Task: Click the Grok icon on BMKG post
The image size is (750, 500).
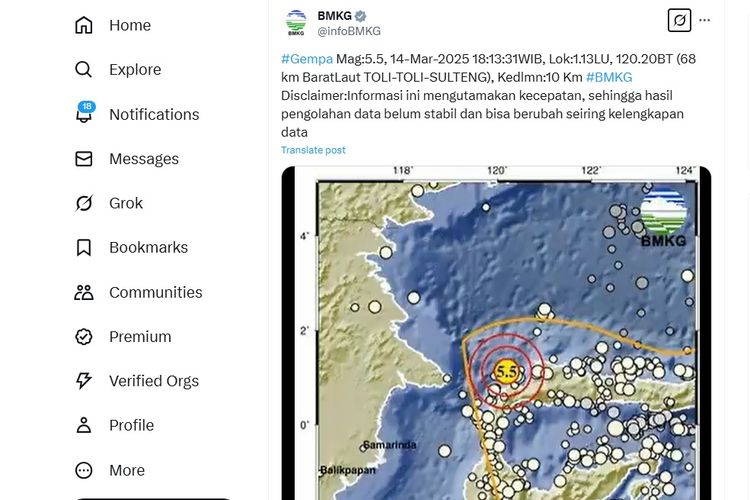Action: (679, 20)
